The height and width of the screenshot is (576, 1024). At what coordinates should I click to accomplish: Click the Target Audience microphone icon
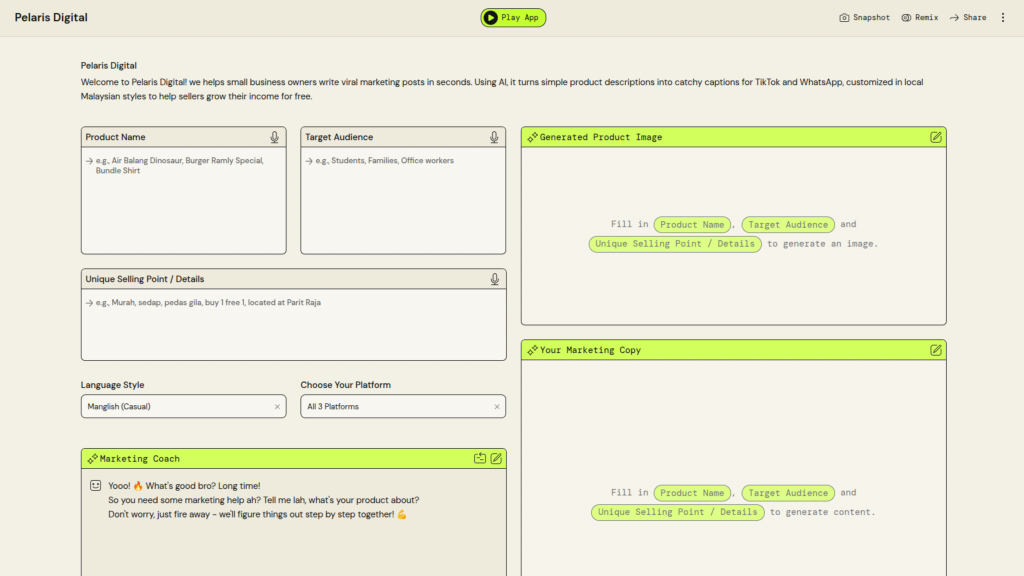coord(494,138)
